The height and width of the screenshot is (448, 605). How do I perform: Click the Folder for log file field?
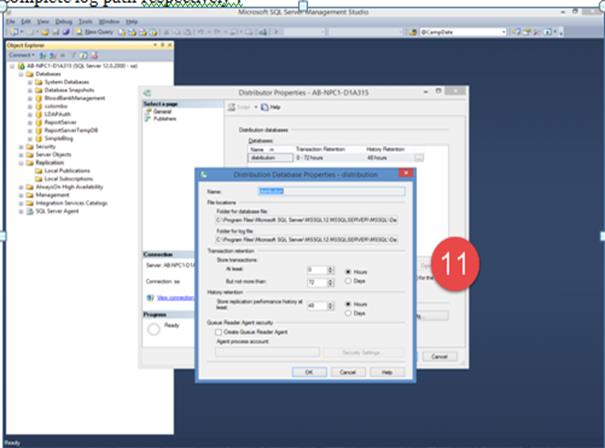[307, 240]
